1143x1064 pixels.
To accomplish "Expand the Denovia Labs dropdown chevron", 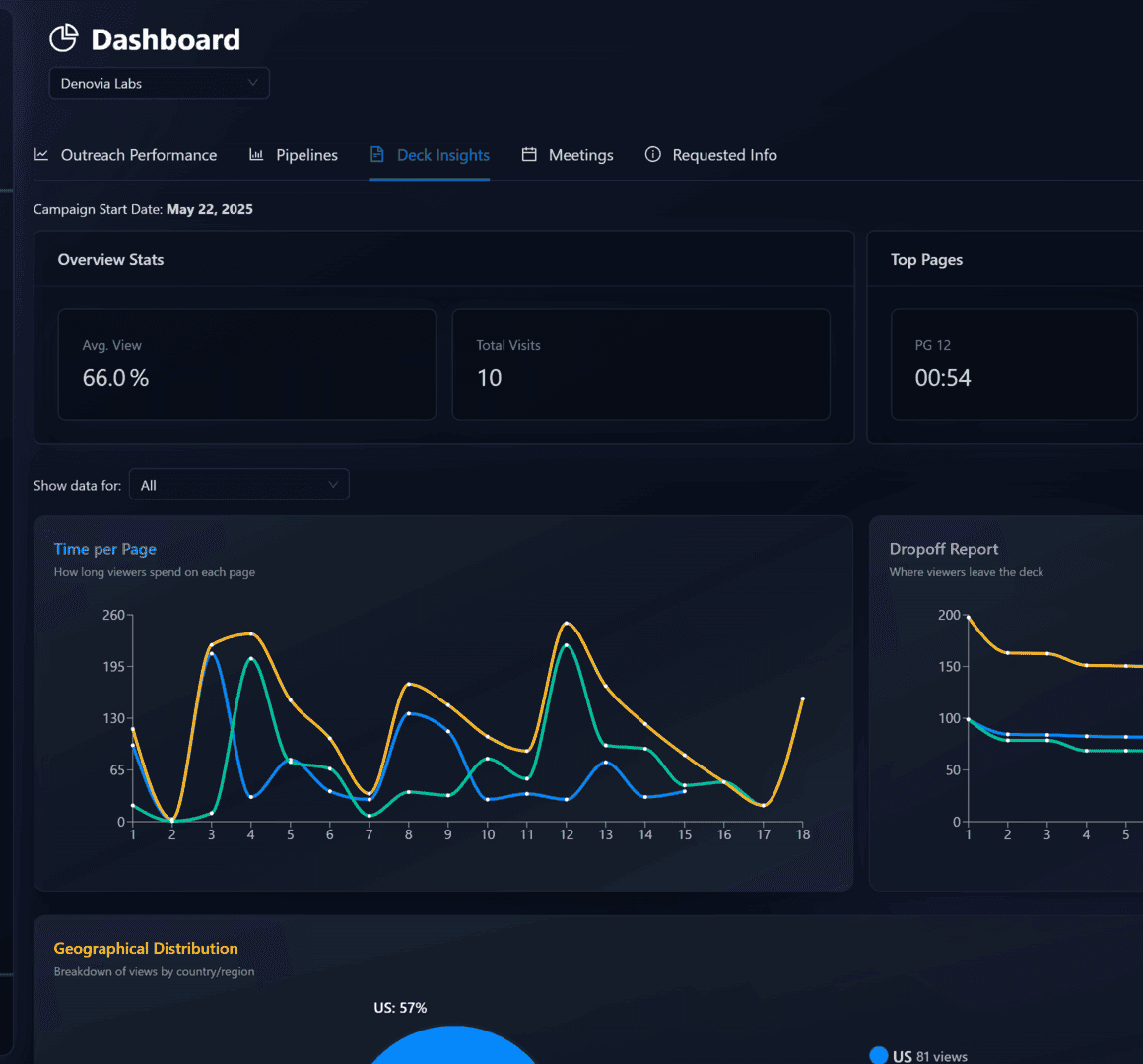I will pyautogui.click(x=253, y=83).
